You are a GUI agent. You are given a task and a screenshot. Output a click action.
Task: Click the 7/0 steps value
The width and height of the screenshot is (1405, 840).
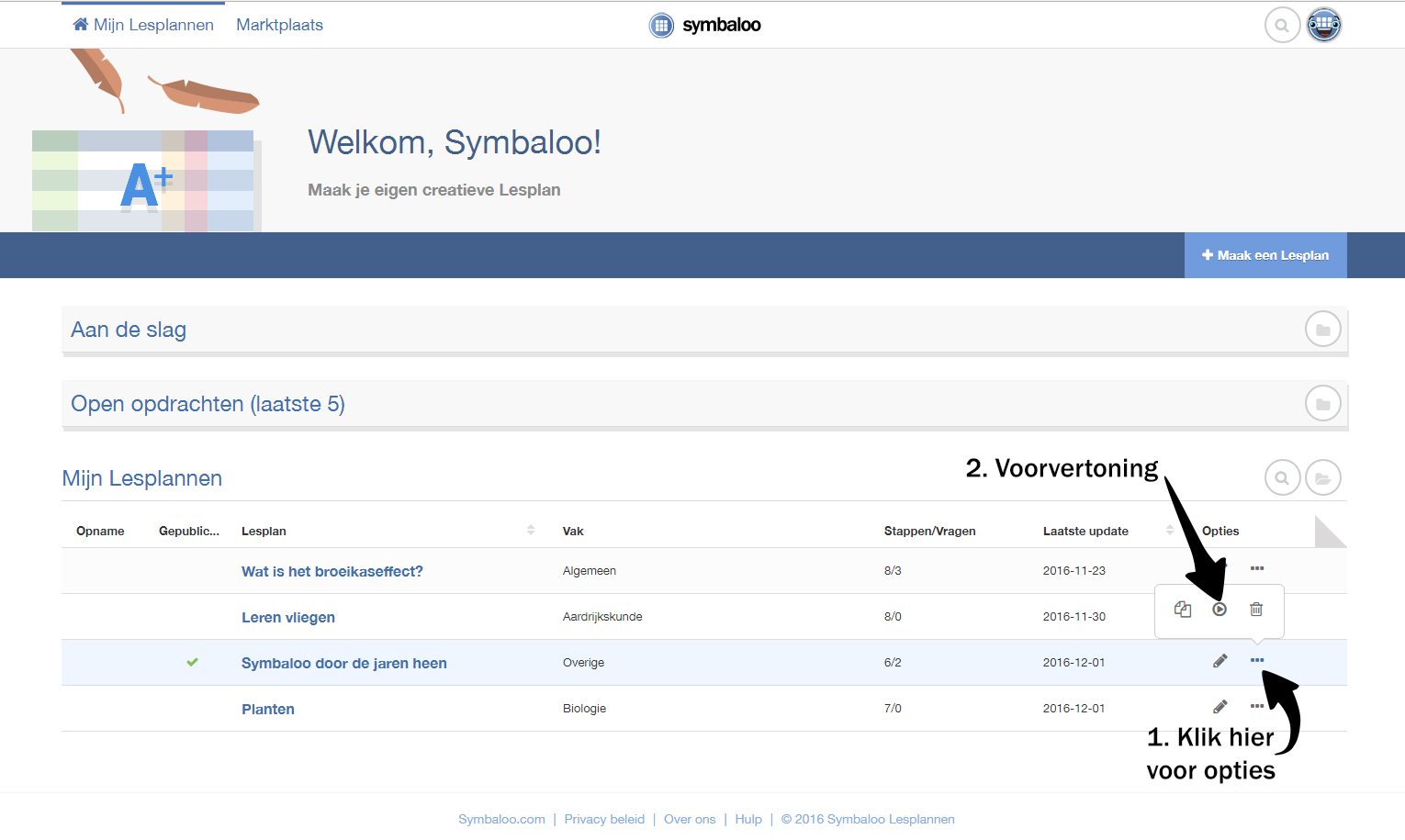tap(893, 708)
